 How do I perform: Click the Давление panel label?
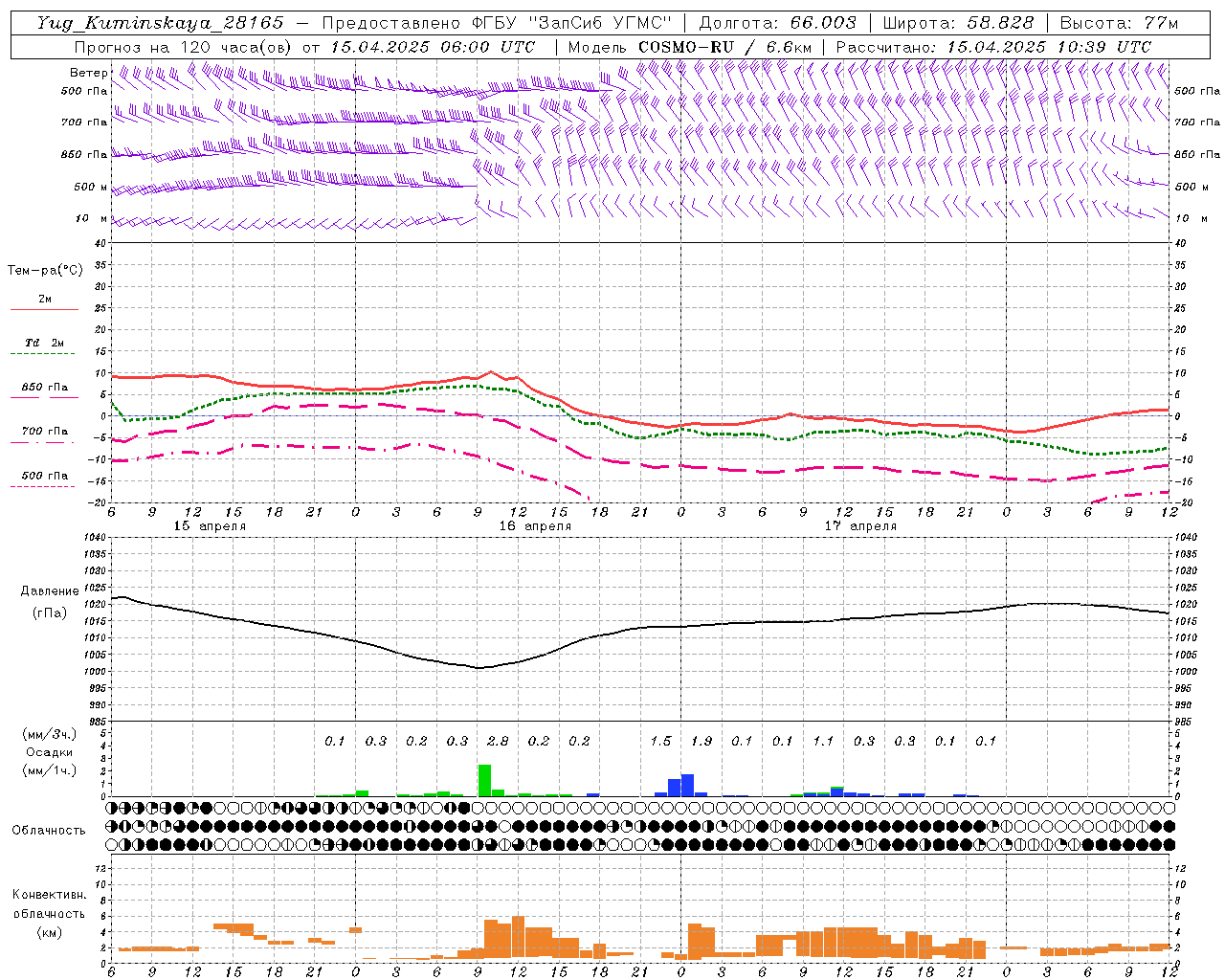click(x=50, y=591)
